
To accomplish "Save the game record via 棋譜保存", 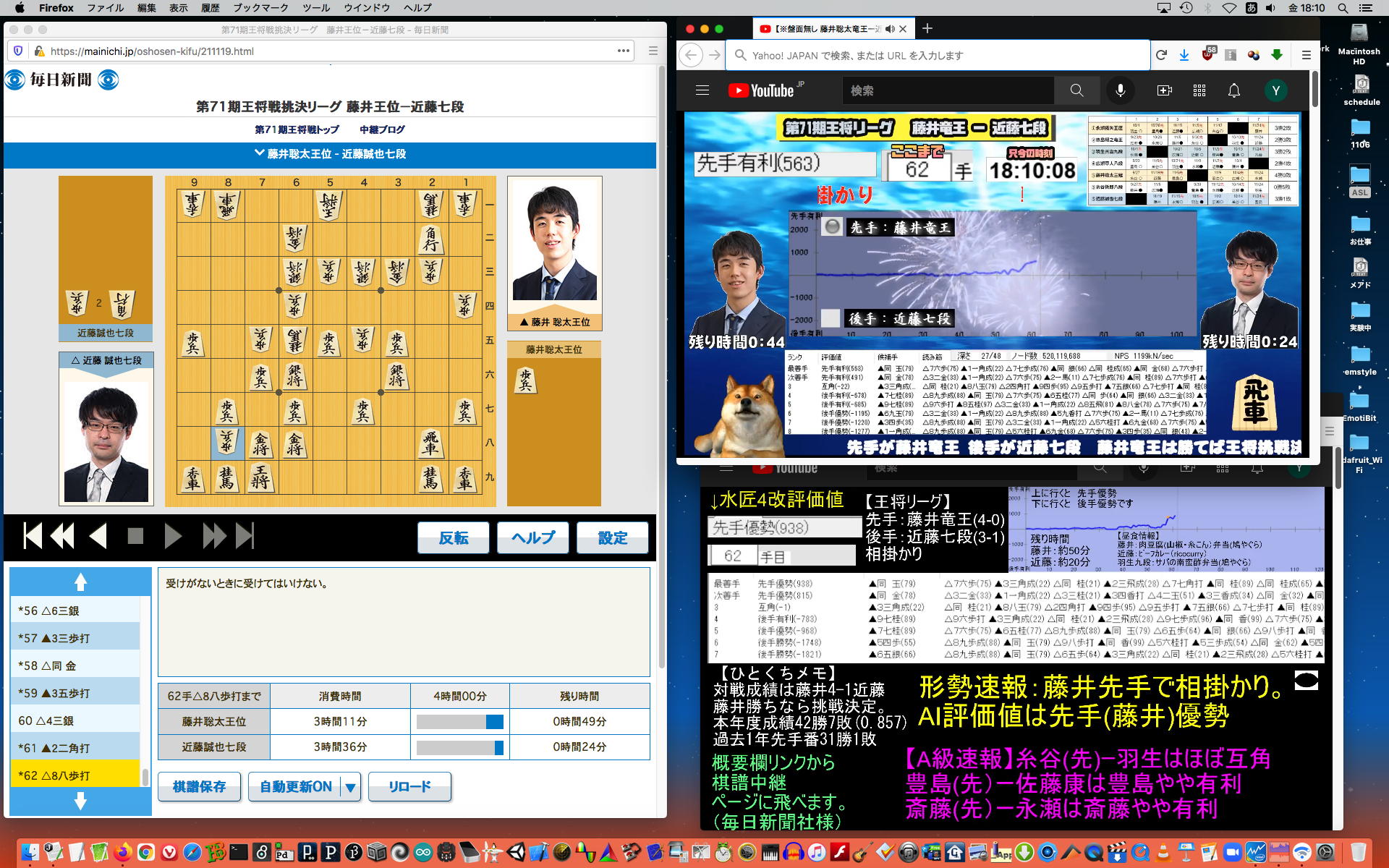I will (199, 786).
